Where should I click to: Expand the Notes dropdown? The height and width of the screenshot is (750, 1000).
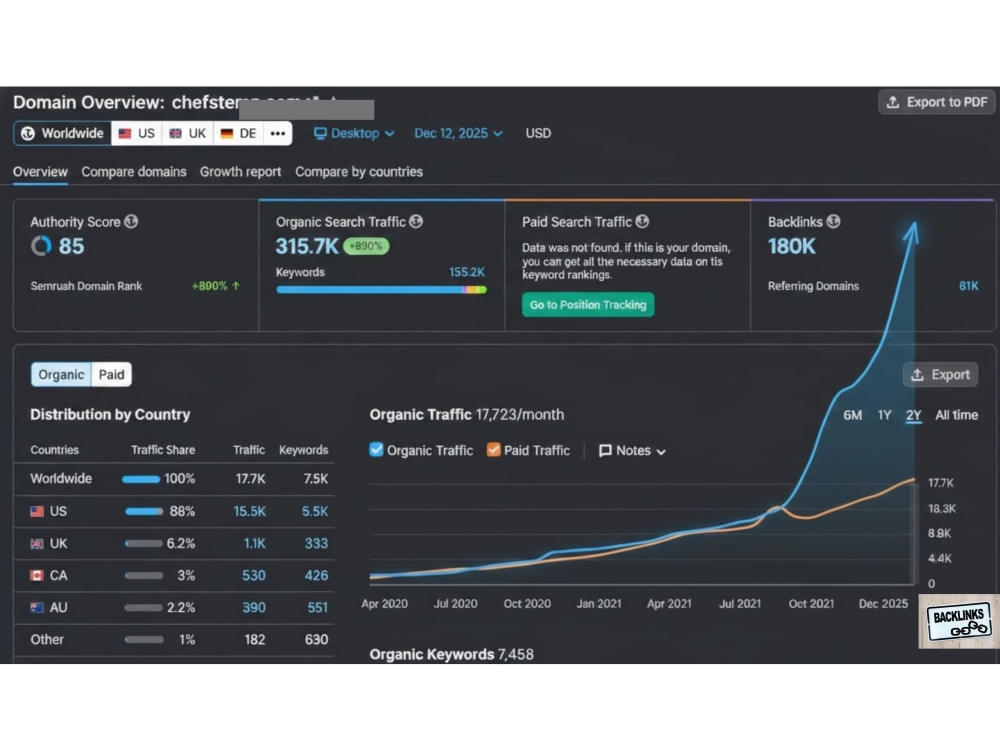(x=633, y=451)
